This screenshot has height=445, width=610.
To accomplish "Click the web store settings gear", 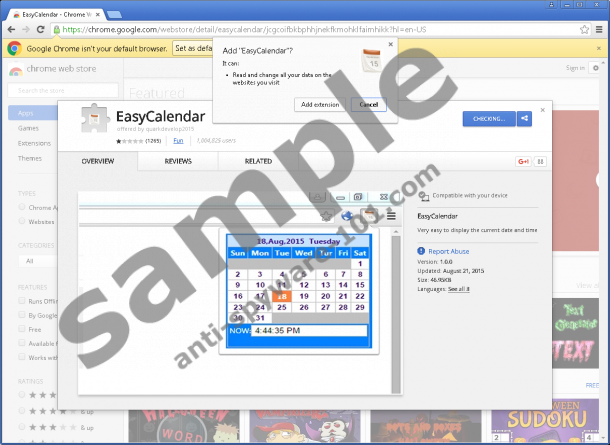I will point(597,68).
